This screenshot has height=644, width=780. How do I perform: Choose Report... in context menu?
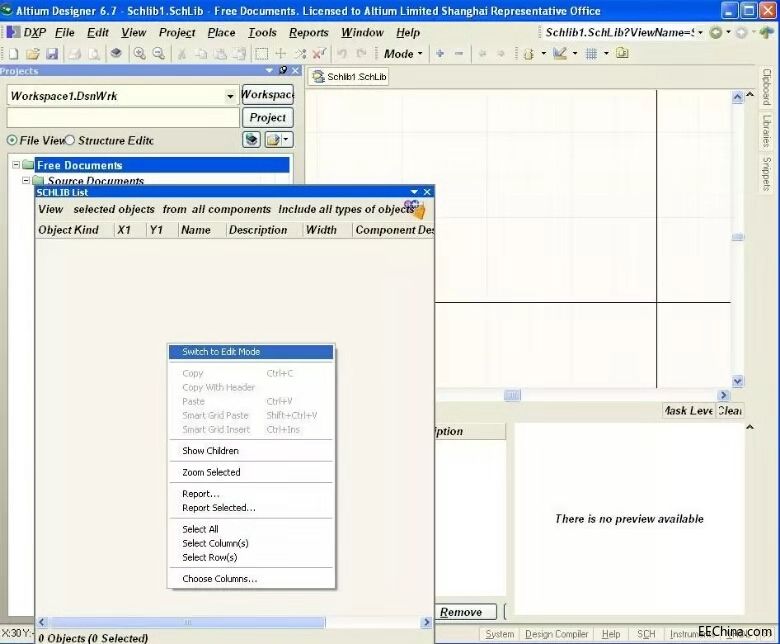click(x=251, y=494)
